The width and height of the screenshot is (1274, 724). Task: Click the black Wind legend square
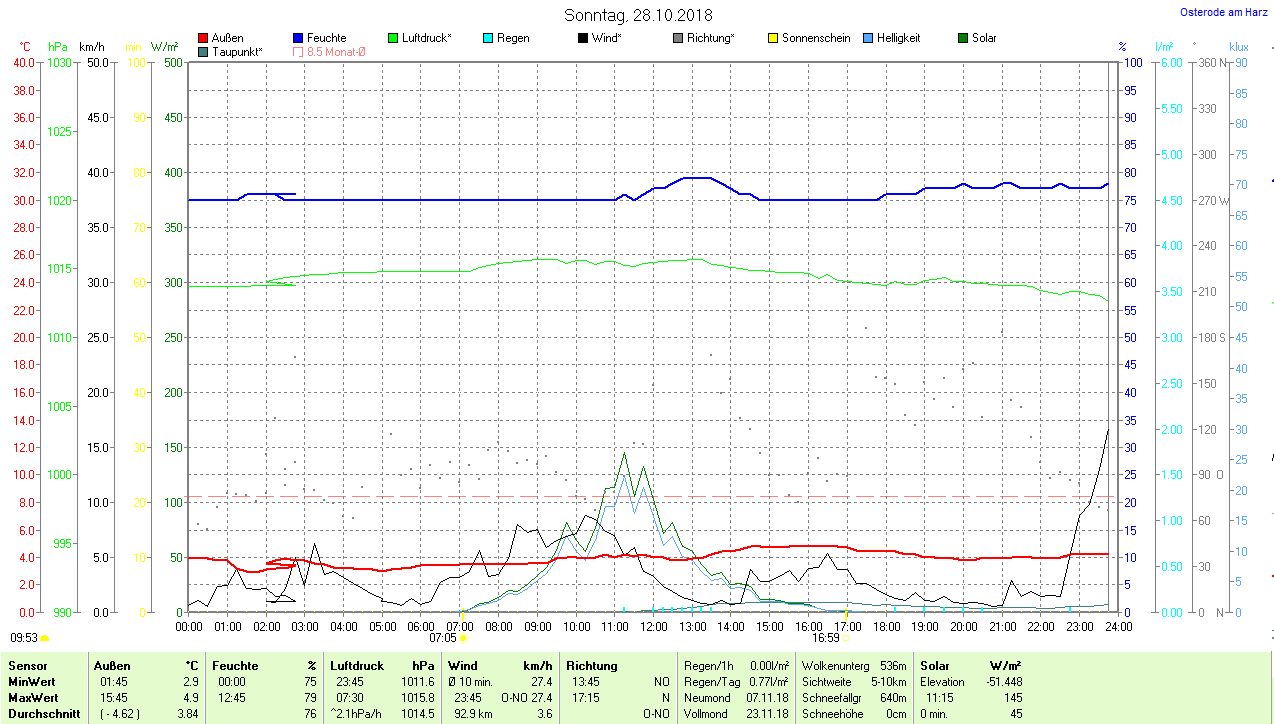click(x=583, y=38)
